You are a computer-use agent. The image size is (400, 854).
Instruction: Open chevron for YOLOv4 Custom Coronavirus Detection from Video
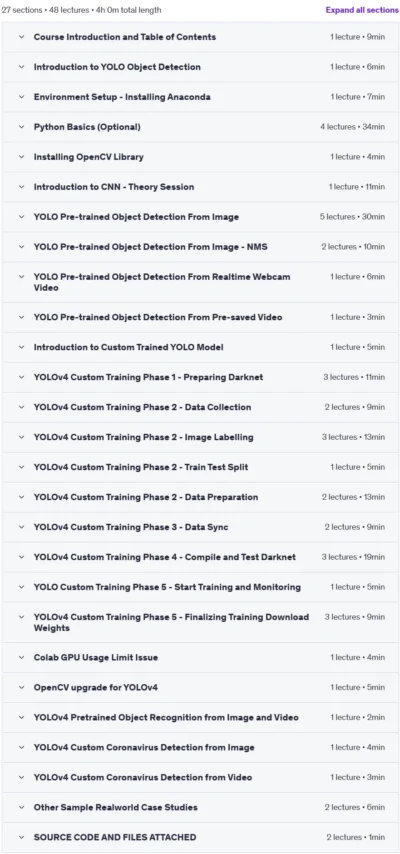(21, 777)
